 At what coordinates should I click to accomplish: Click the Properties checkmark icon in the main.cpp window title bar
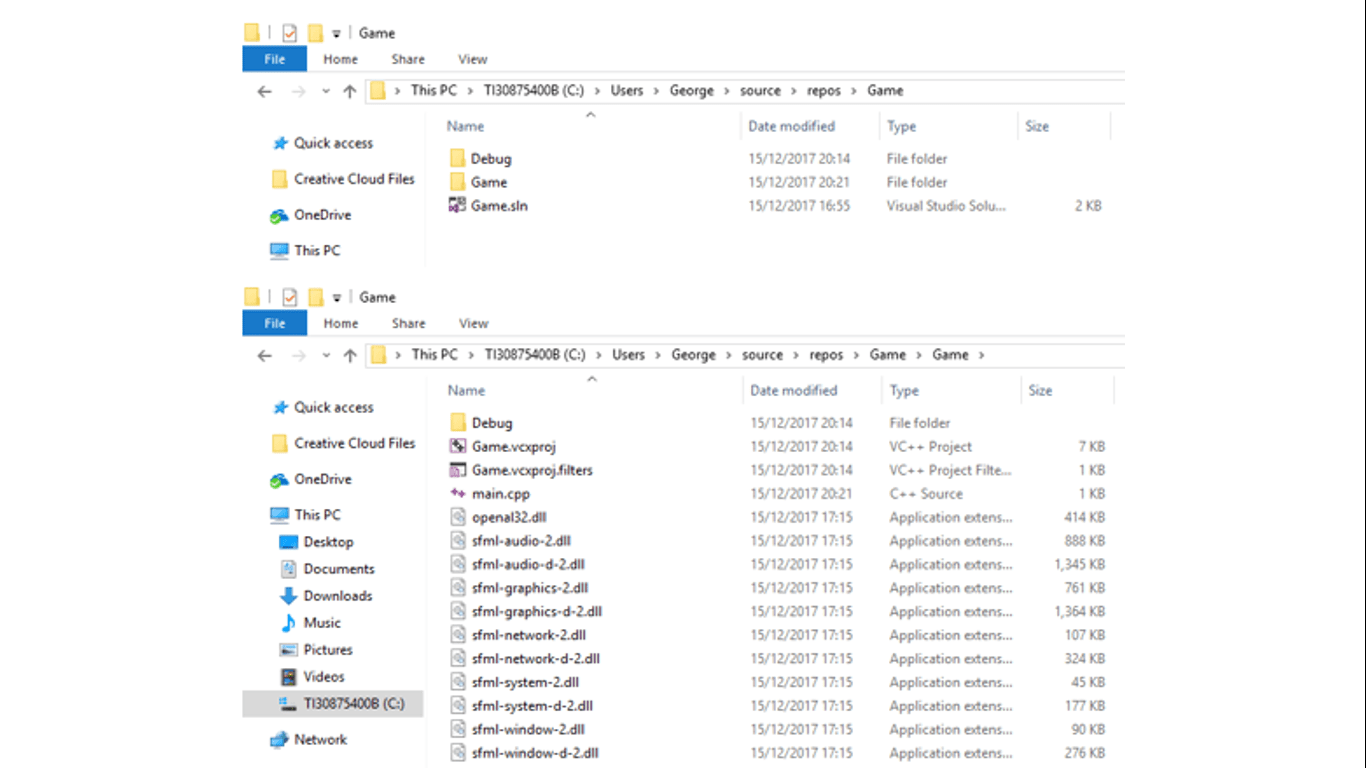[290, 297]
